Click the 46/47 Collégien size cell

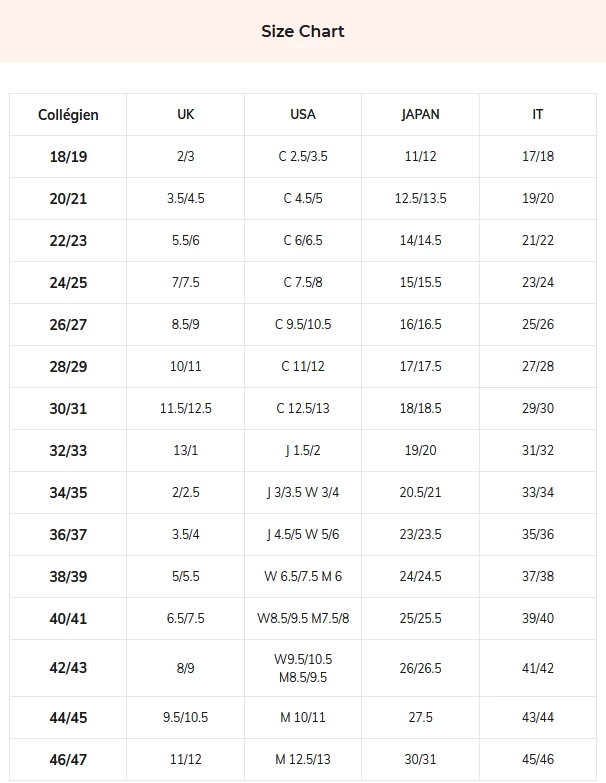[x=68, y=760]
